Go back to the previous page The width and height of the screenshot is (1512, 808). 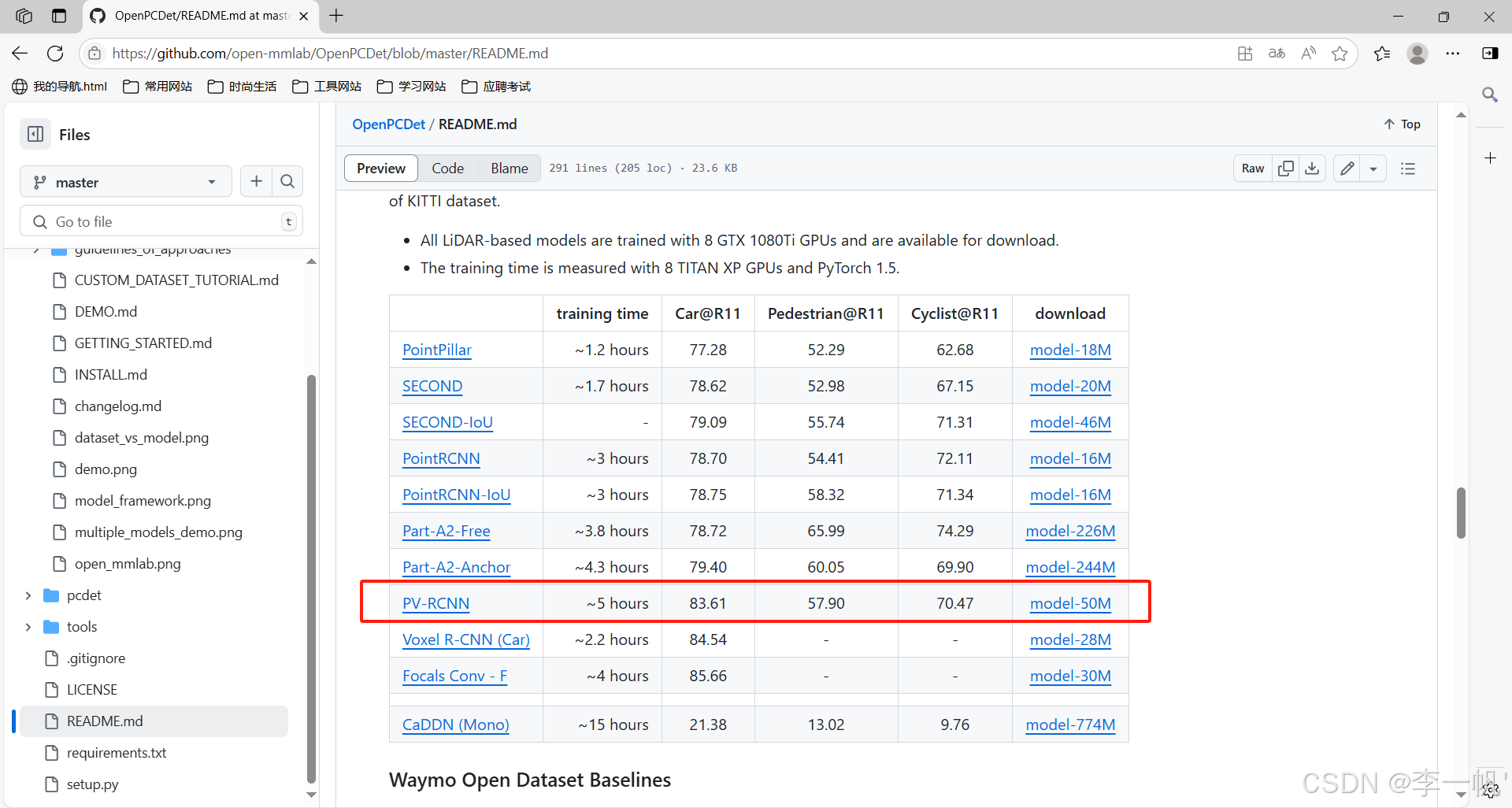[x=20, y=54]
